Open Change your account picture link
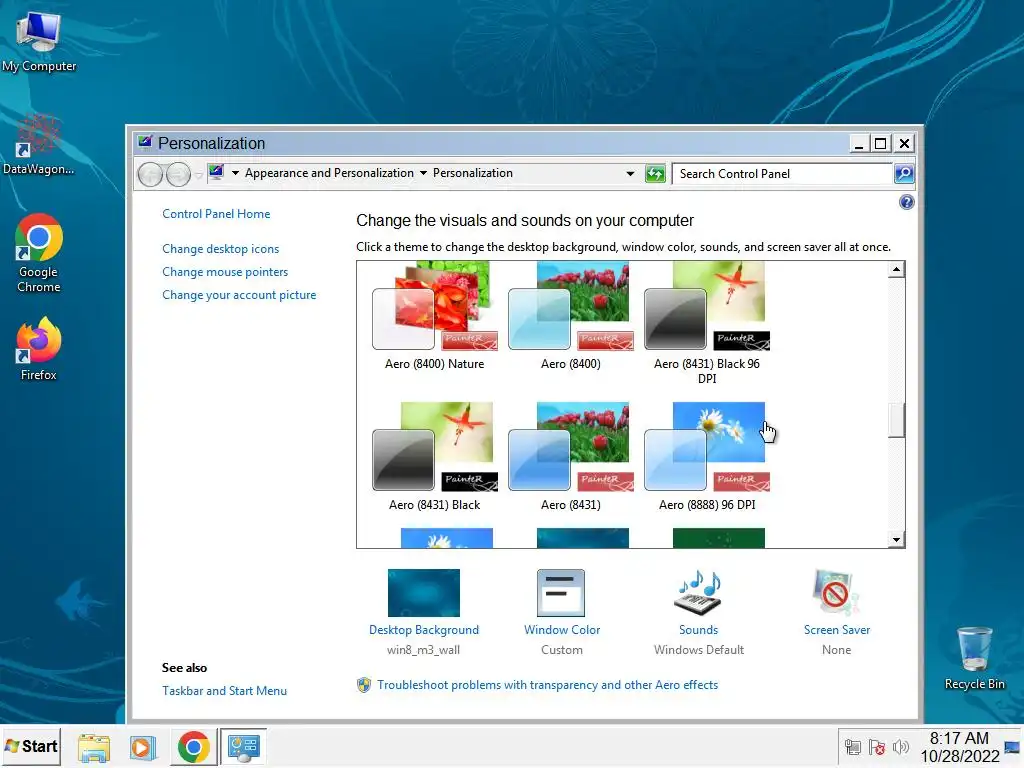 [x=239, y=295]
